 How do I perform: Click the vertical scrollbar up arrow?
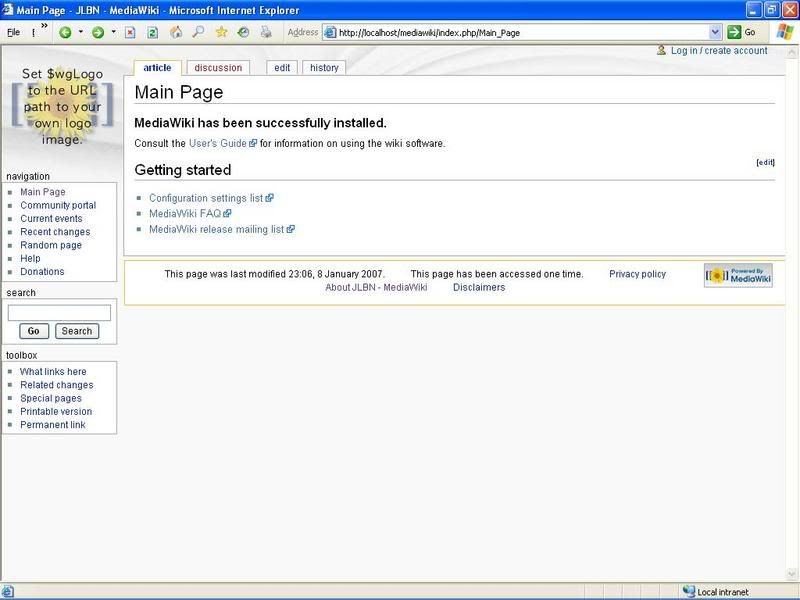pyautogui.click(x=792, y=52)
